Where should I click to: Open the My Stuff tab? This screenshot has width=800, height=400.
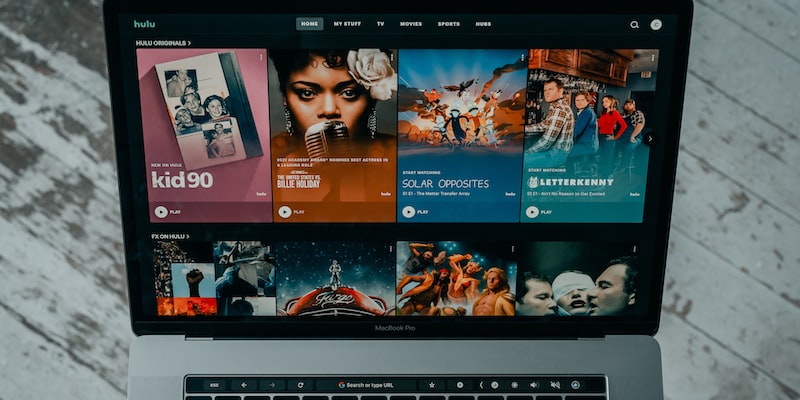347,24
